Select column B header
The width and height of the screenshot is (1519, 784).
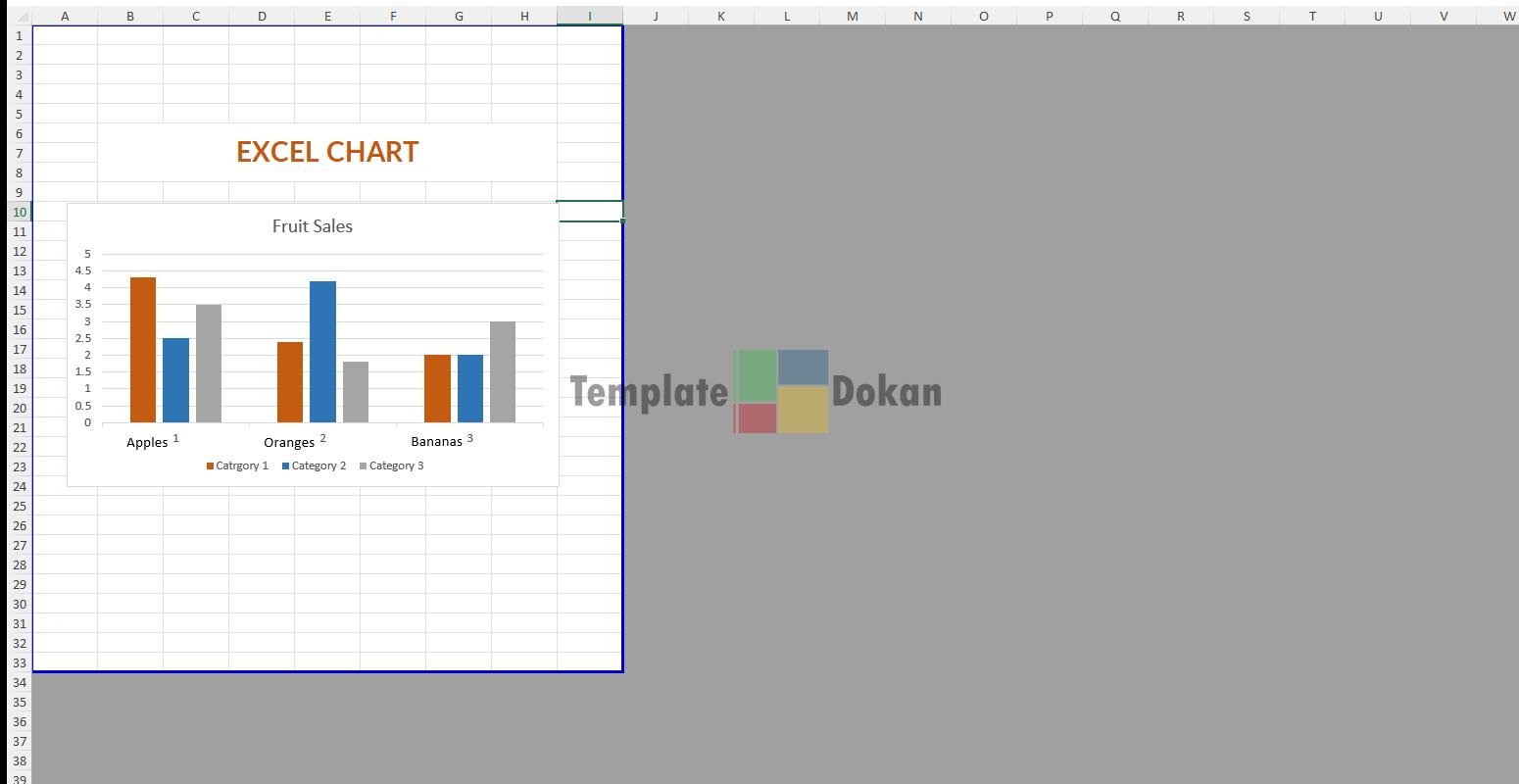[x=130, y=16]
